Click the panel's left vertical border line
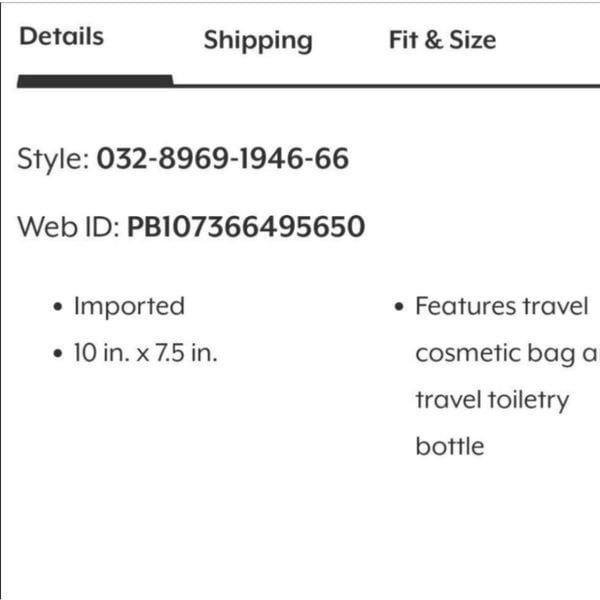Viewport: 600px width, 600px height. (1, 302)
